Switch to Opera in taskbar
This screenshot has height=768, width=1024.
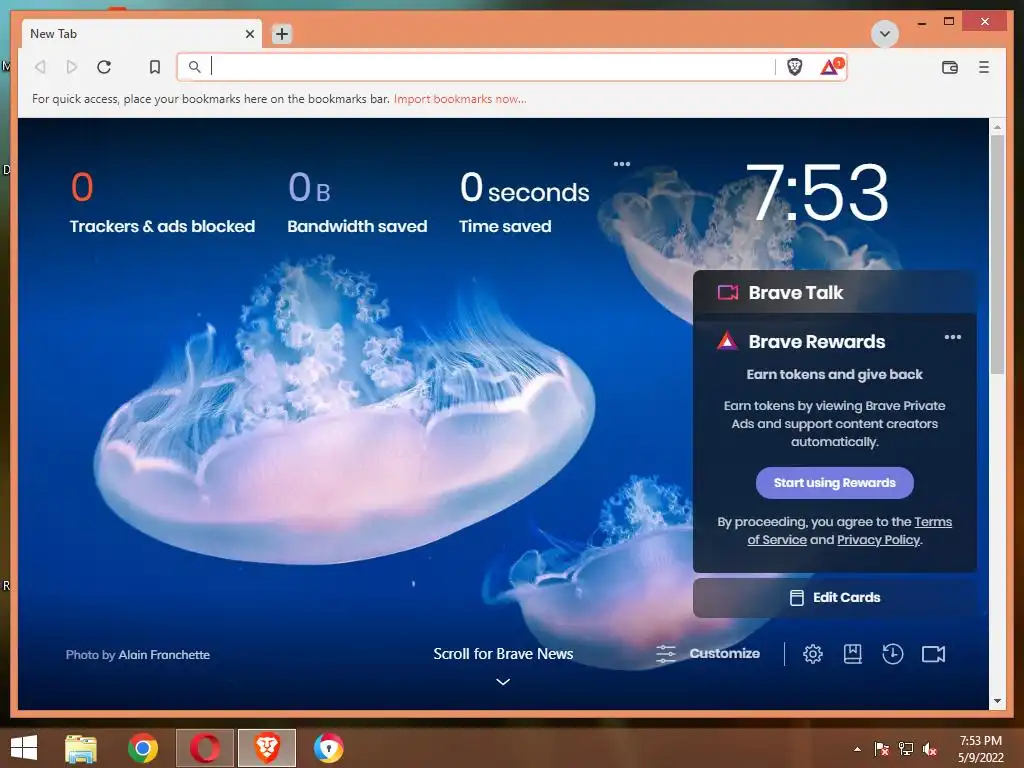(205, 748)
